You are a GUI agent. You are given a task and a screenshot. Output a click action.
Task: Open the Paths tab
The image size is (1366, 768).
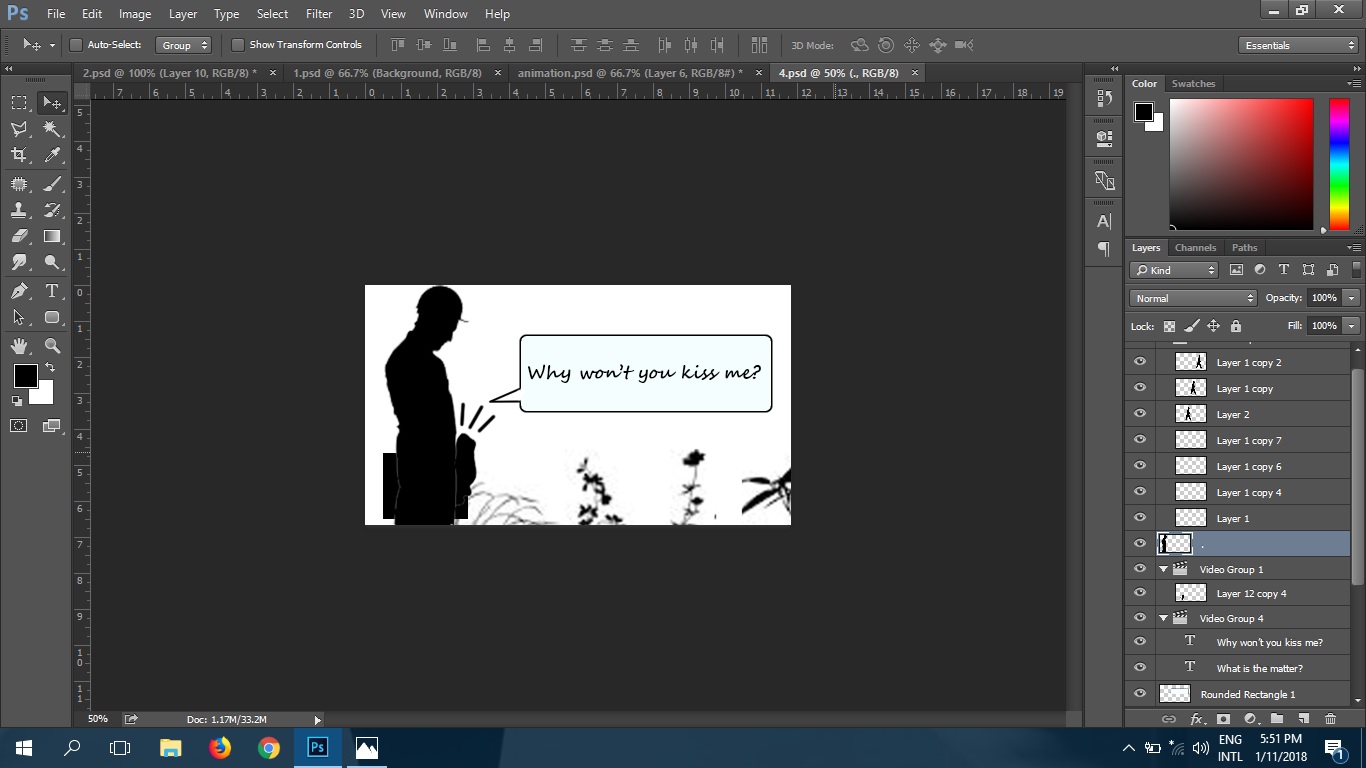point(1244,247)
